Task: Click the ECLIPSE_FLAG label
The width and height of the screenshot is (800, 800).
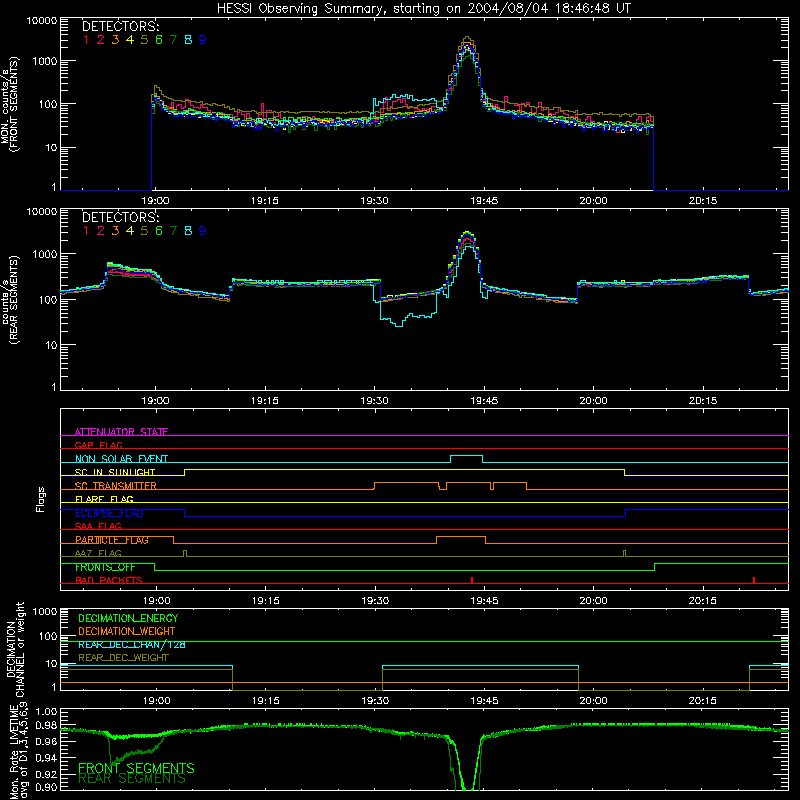Action: (109, 513)
